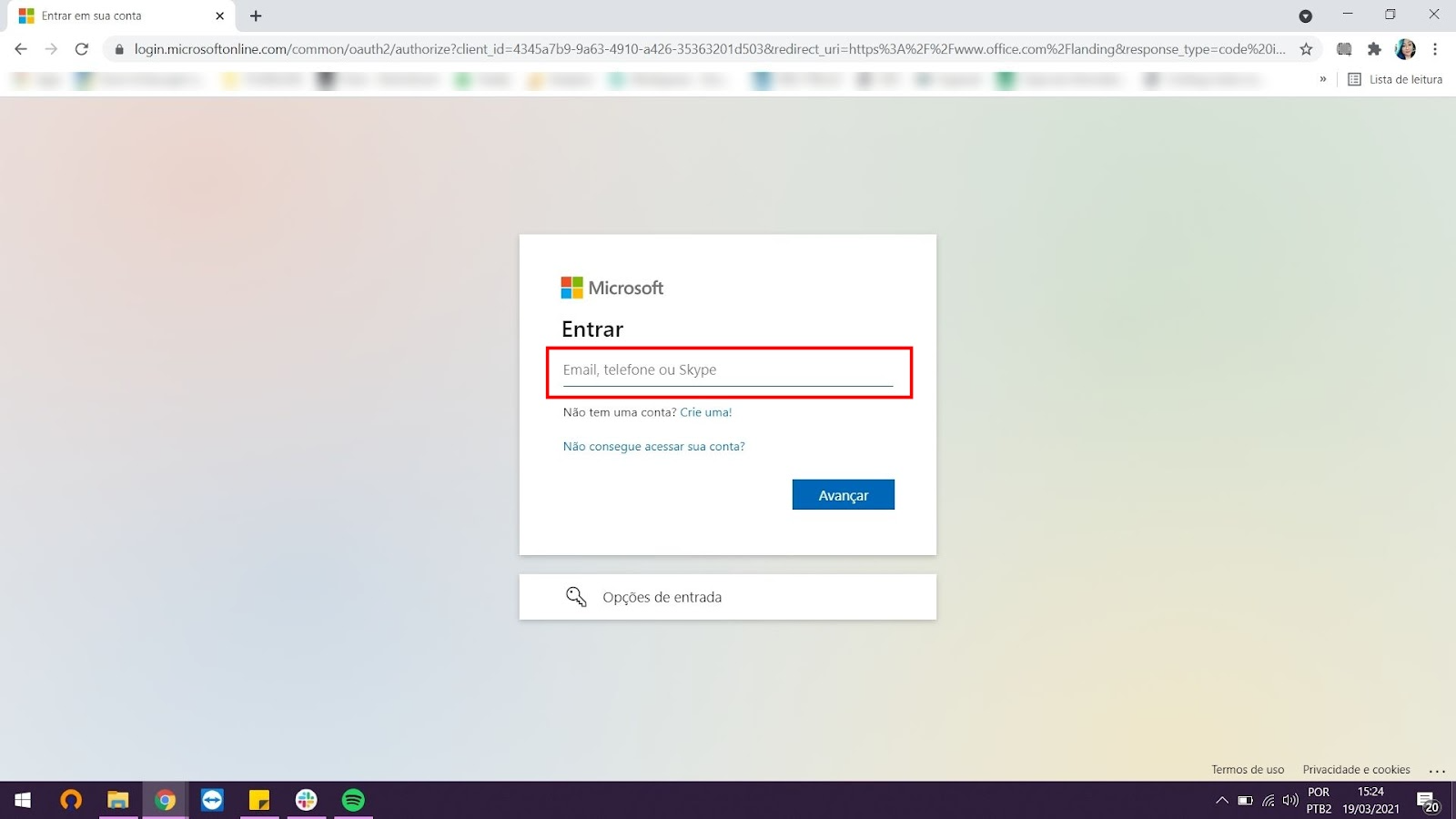Click the Email, telefone ou Skype field
This screenshot has width=1456, height=819.
(728, 370)
